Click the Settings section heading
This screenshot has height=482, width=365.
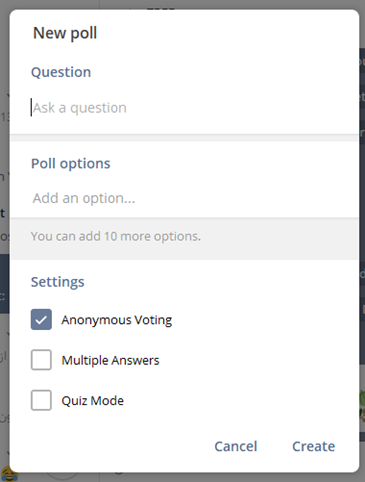(58, 282)
